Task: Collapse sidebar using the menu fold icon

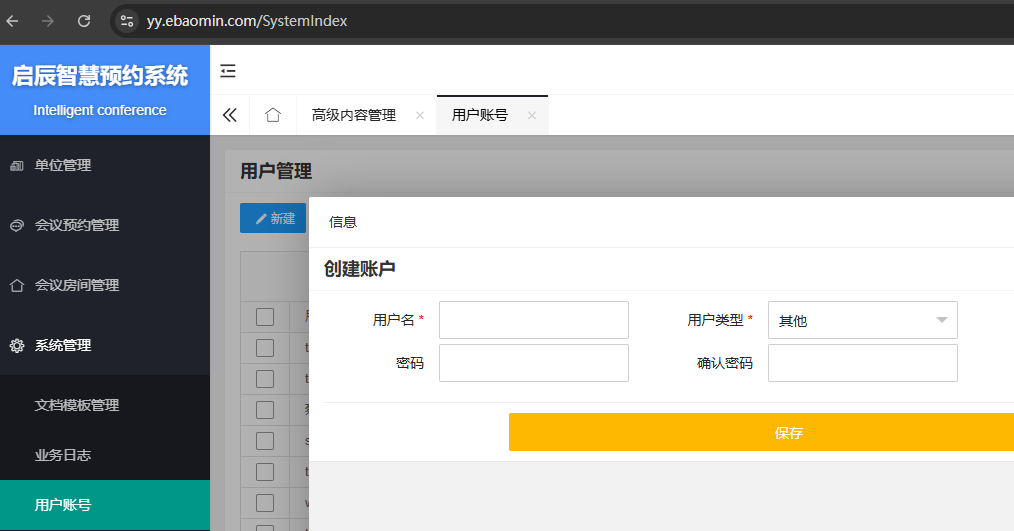Action: 229,70
